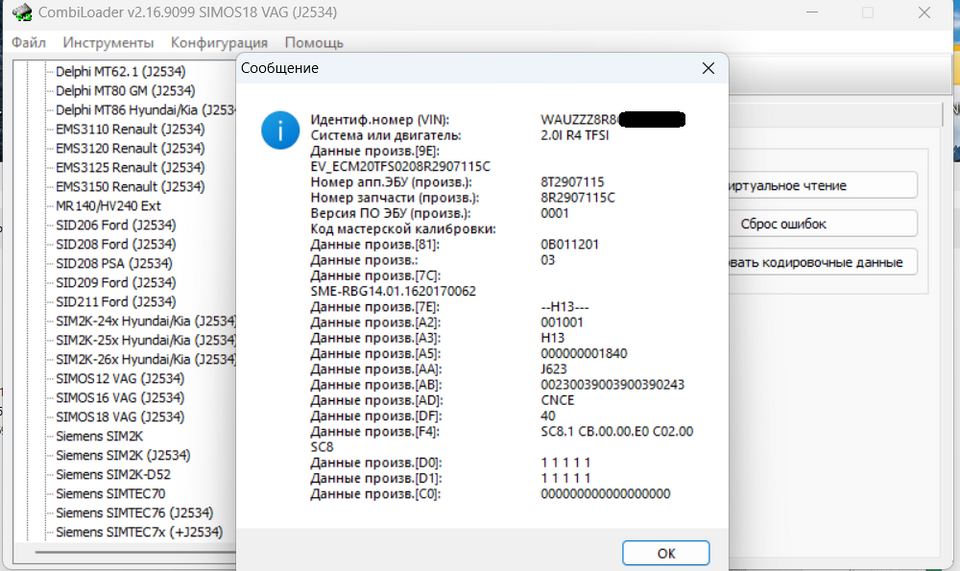Select SIM2K-26x Hyundai/Kia (J2534)
This screenshot has width=960, height=571.
[x=146, y=359]
